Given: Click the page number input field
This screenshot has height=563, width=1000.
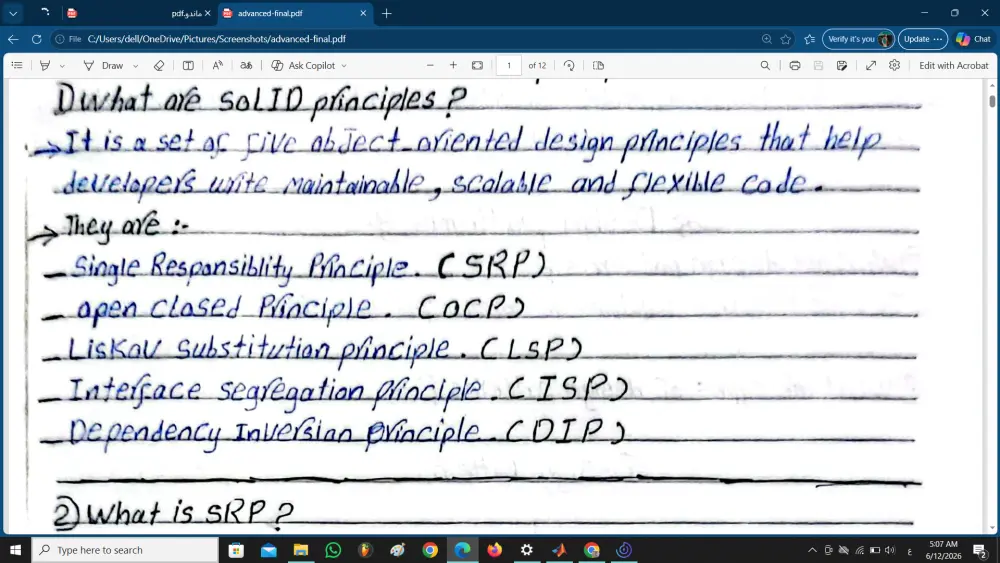Looking at the screenshot, I should tap(509, 65).
